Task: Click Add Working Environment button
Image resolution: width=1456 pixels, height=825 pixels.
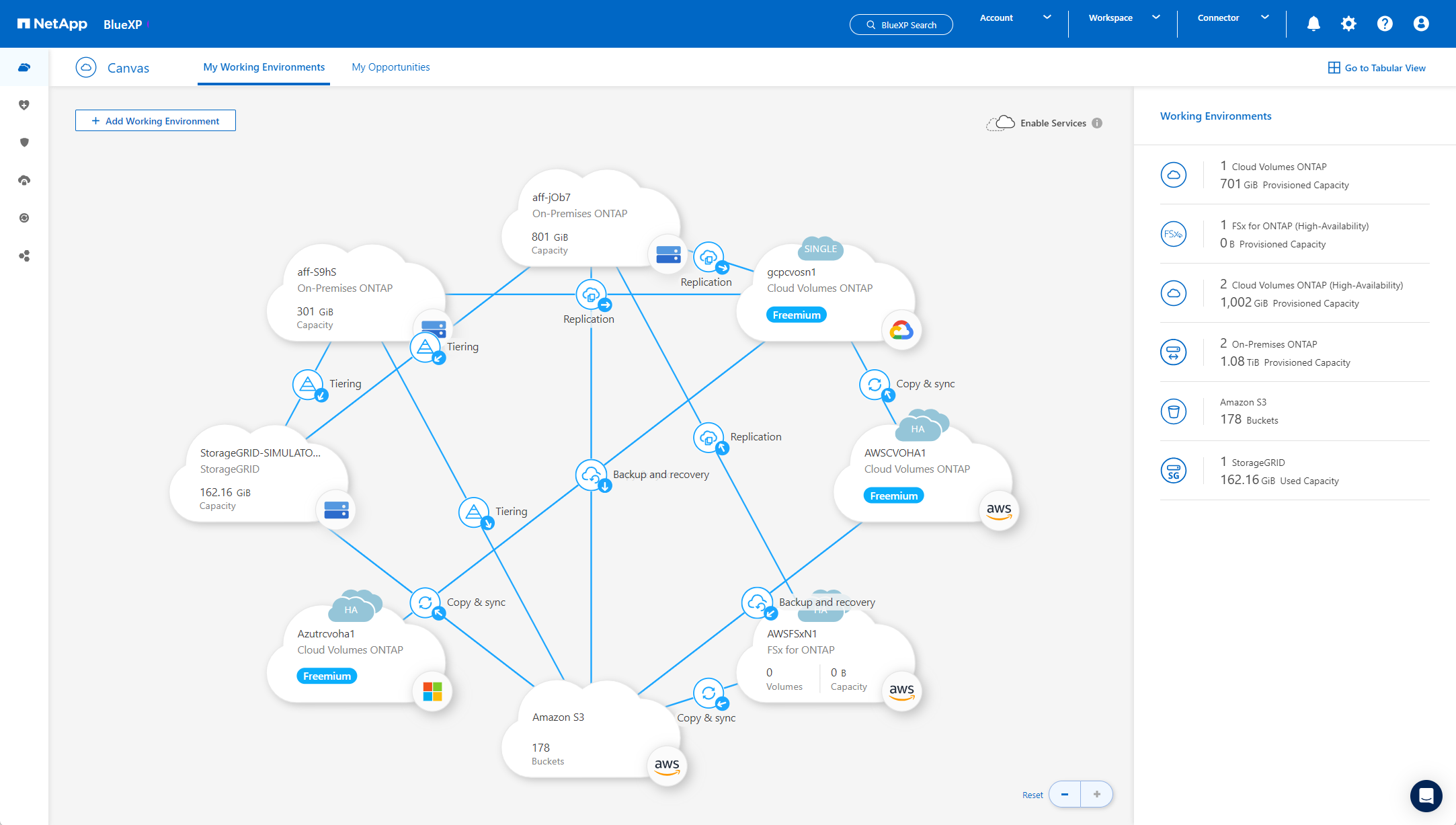Action: click(x=155, y=121)
